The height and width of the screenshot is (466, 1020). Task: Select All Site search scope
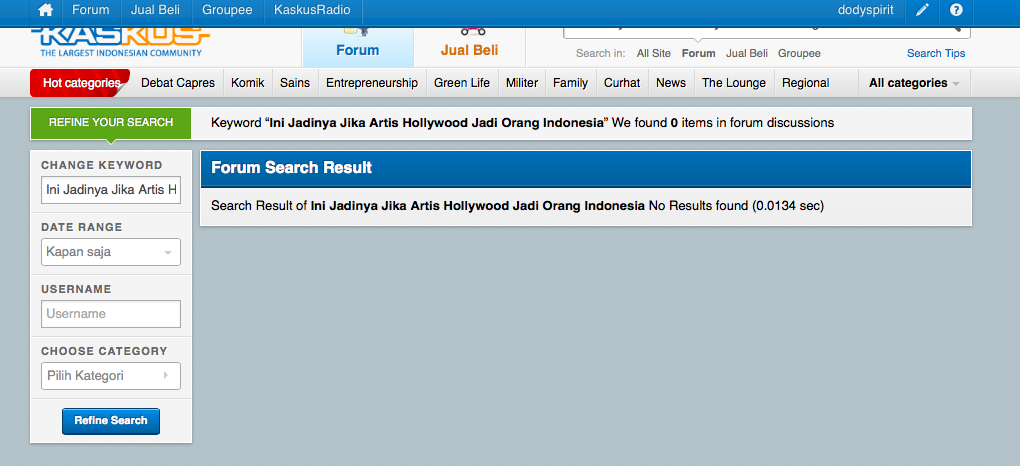coord(653,53)
